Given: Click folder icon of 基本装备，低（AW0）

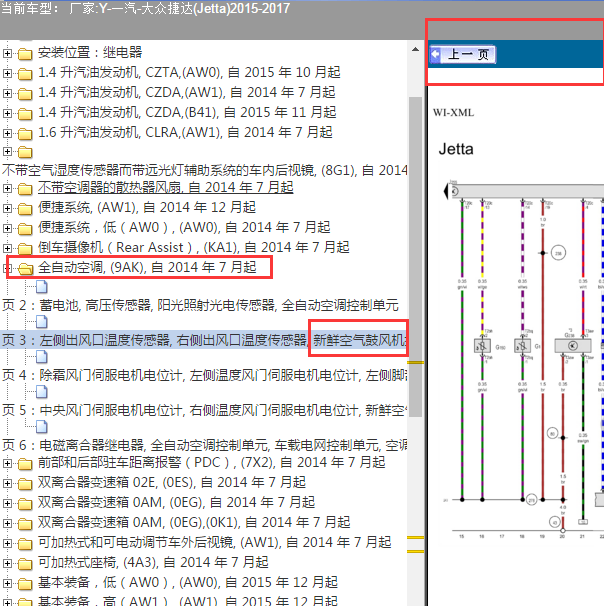Looking at the screenshot, I should (25, 584).
